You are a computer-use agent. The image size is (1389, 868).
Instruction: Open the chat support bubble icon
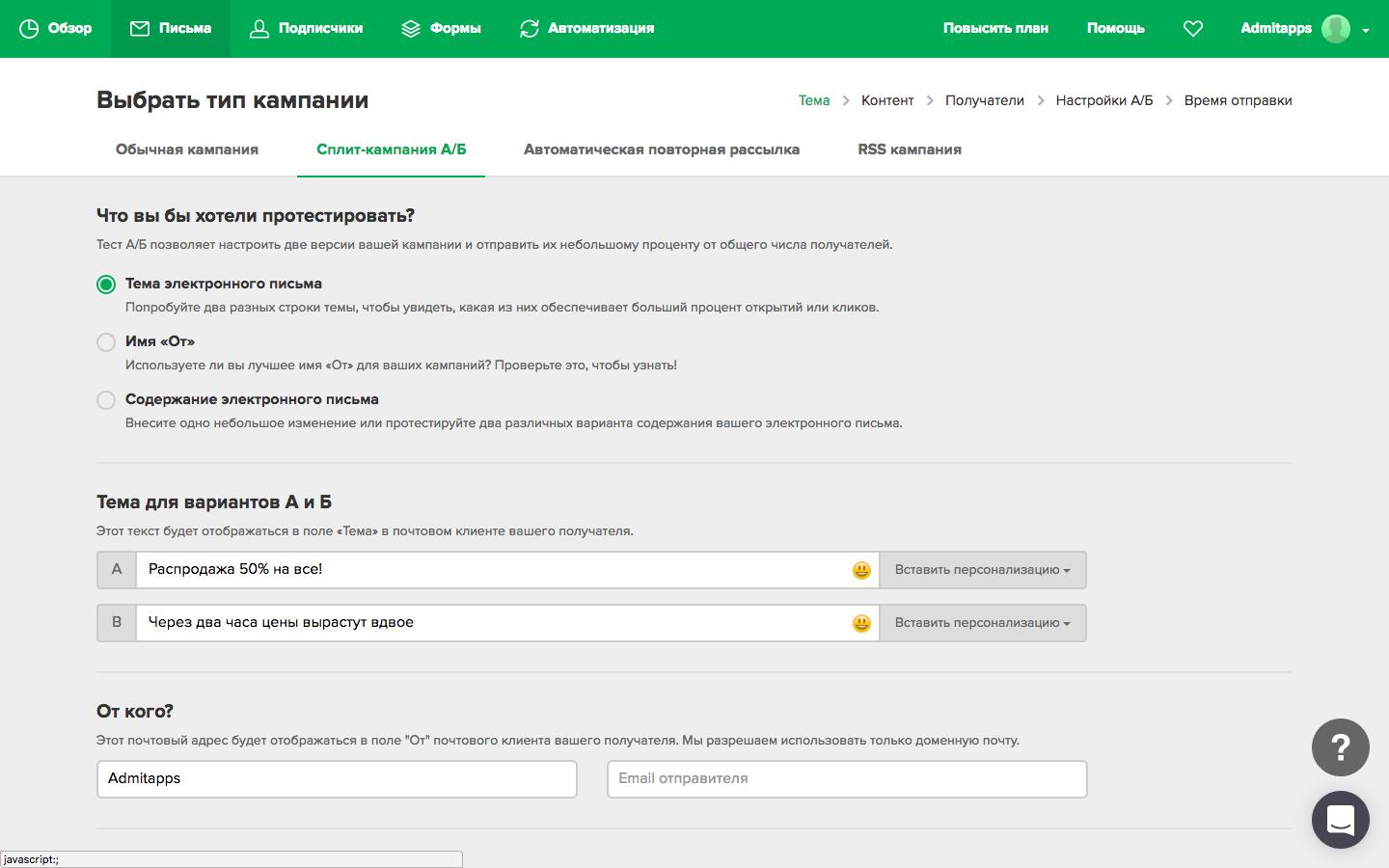1340,820
